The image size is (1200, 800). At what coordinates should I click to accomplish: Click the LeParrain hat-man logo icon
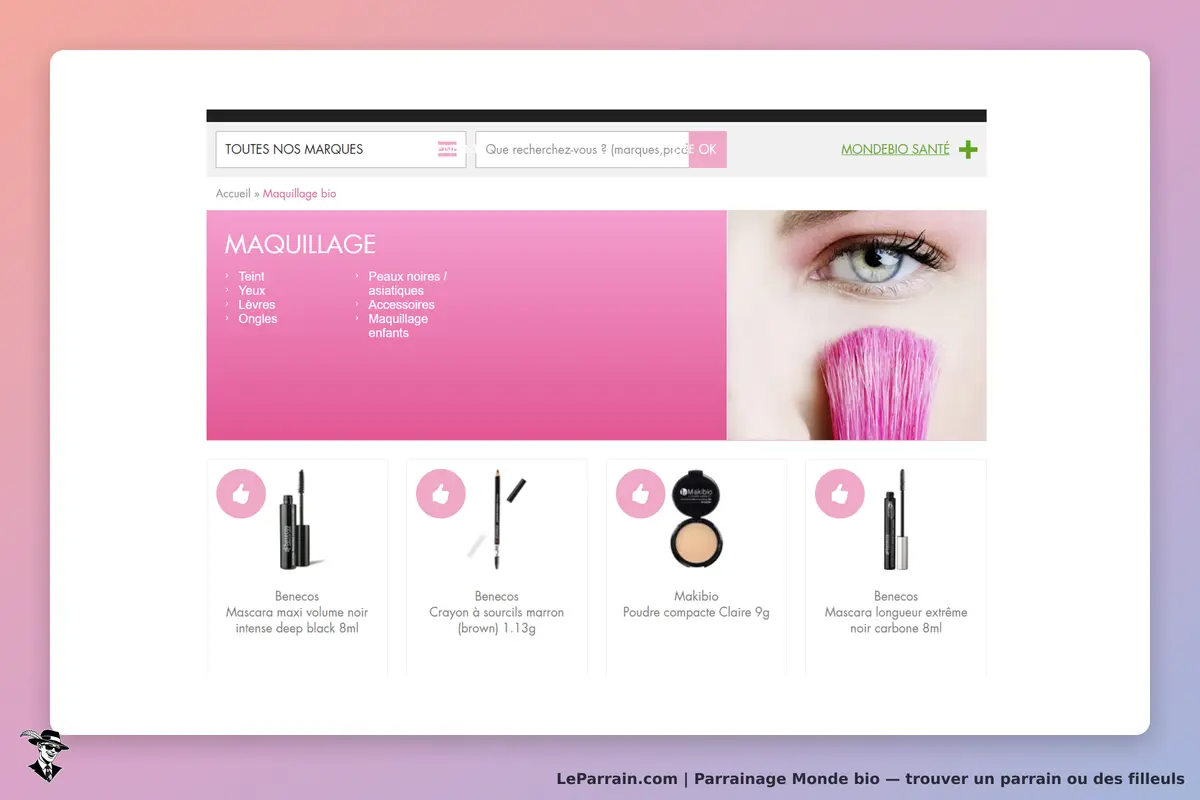pyautogui.click(x=44, y=755)
